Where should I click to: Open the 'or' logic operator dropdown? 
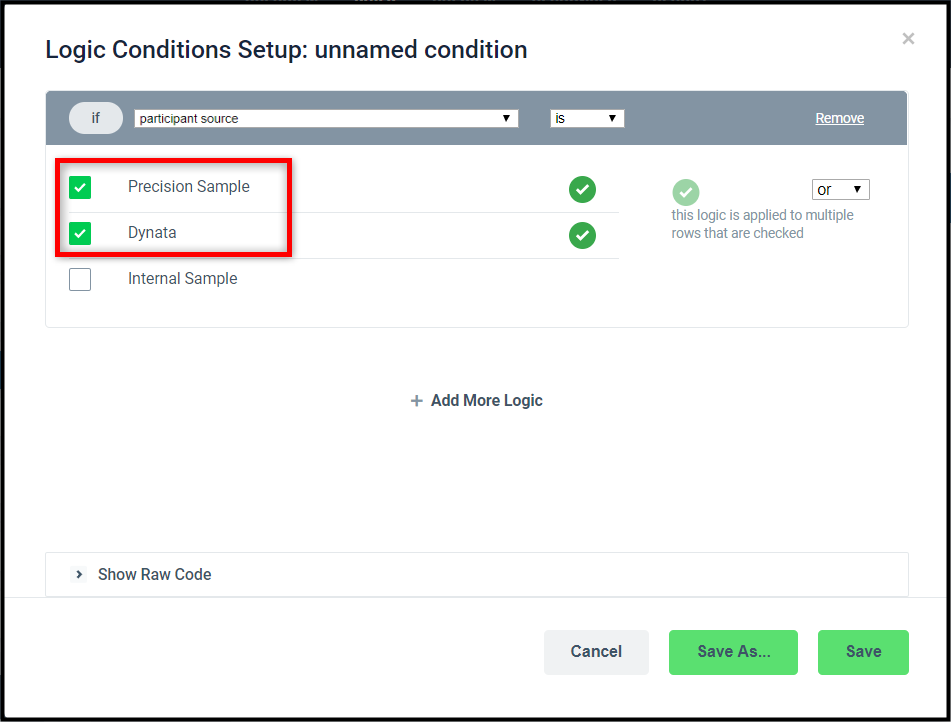841,189
